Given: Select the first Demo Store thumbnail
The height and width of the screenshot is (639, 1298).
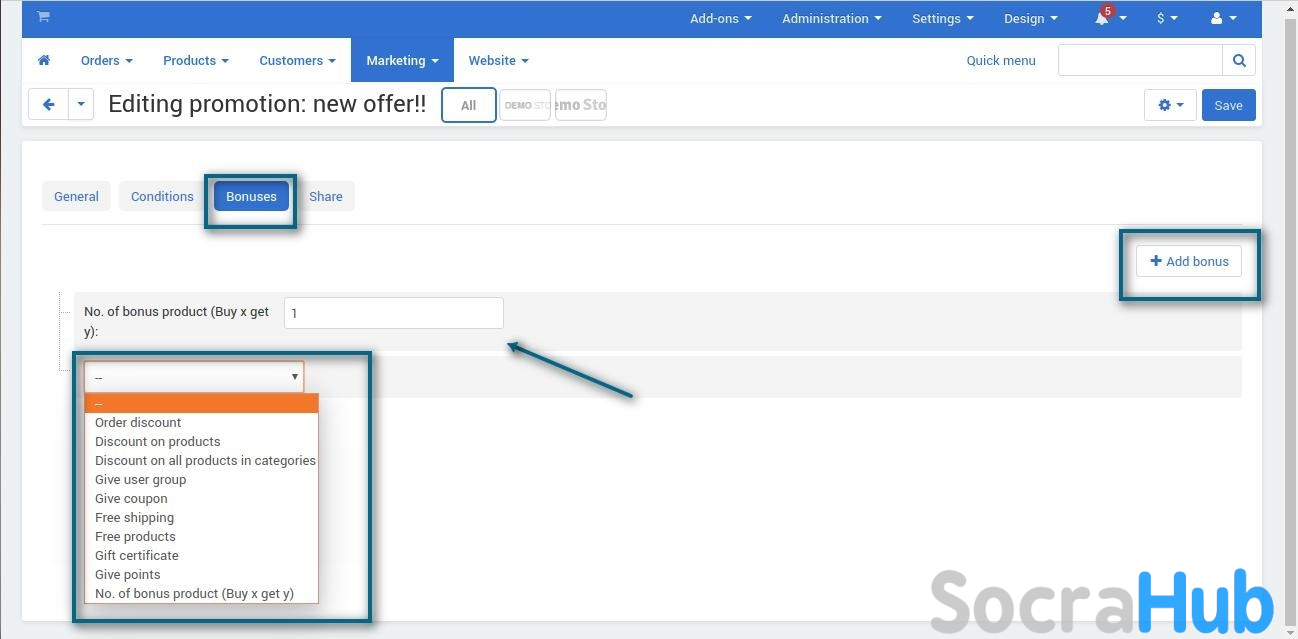Looking at the screenshot, I should tap(525, 105).
